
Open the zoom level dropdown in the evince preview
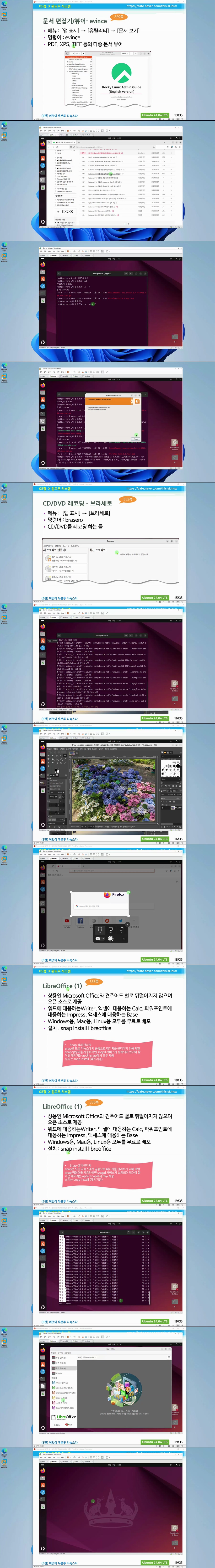click(x=125, y=54)
